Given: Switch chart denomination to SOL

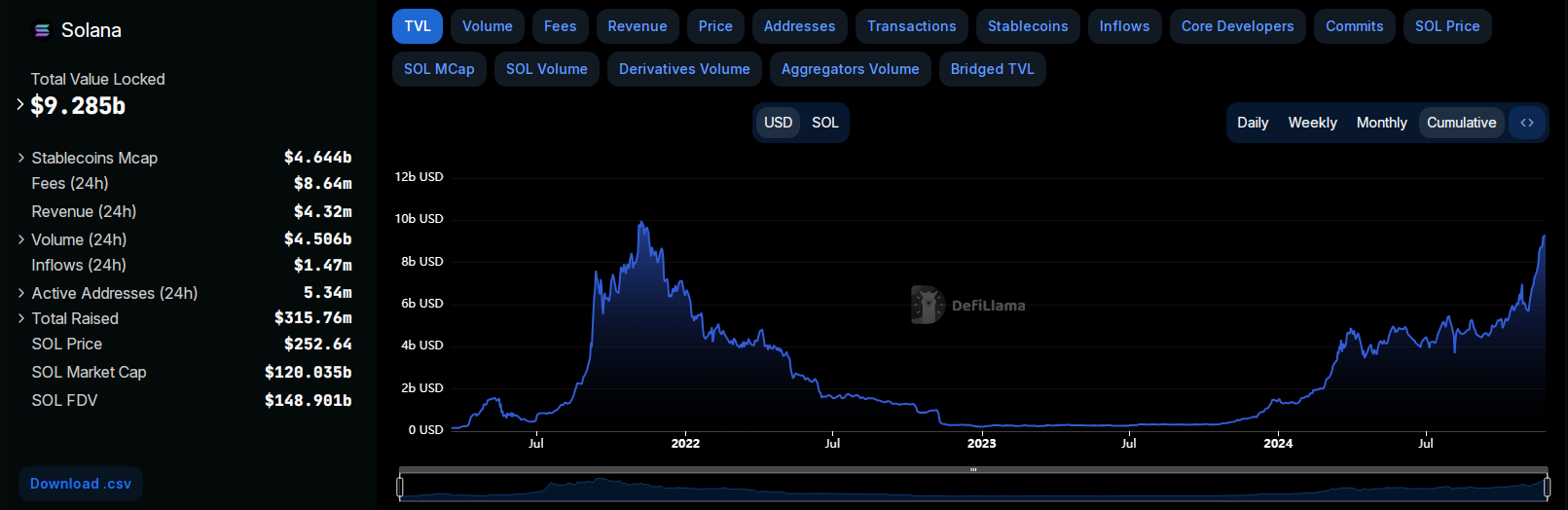Looking at the screenshot, I should point(824,123).
